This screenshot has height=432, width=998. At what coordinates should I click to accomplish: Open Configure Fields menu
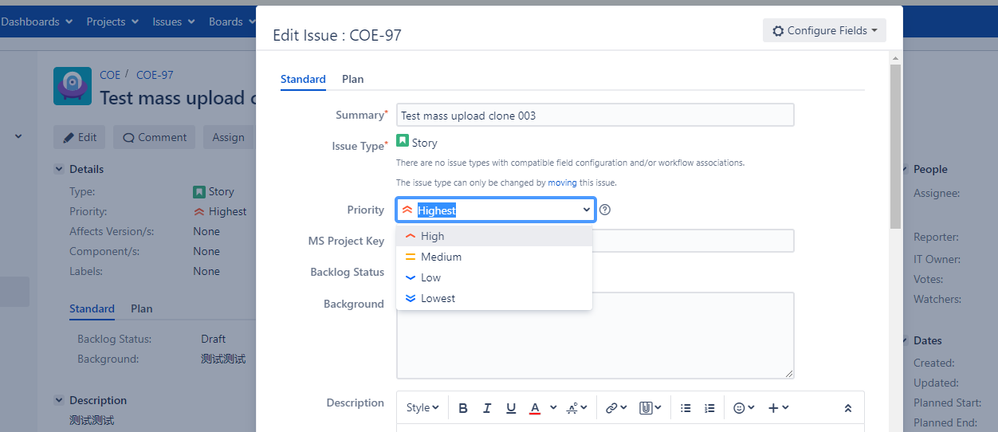[824, 31]
